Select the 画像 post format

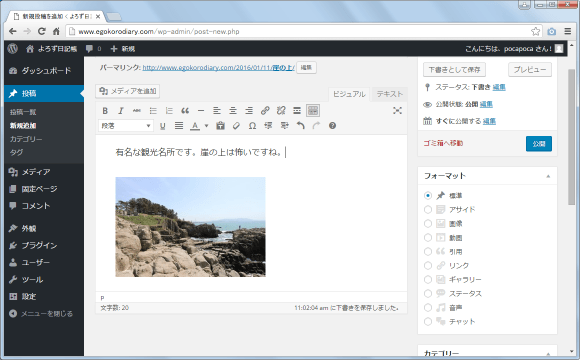pyautogui.click(x=428, y=223)
